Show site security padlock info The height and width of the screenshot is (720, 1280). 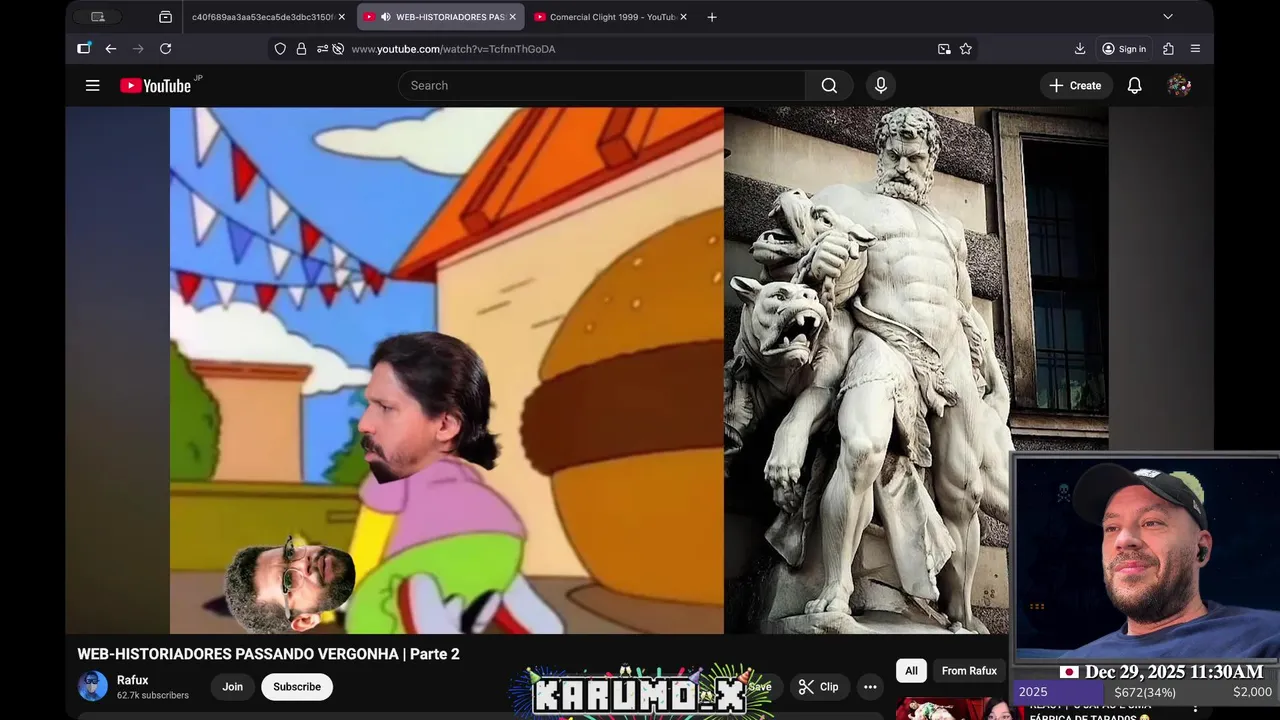(301, 49)
